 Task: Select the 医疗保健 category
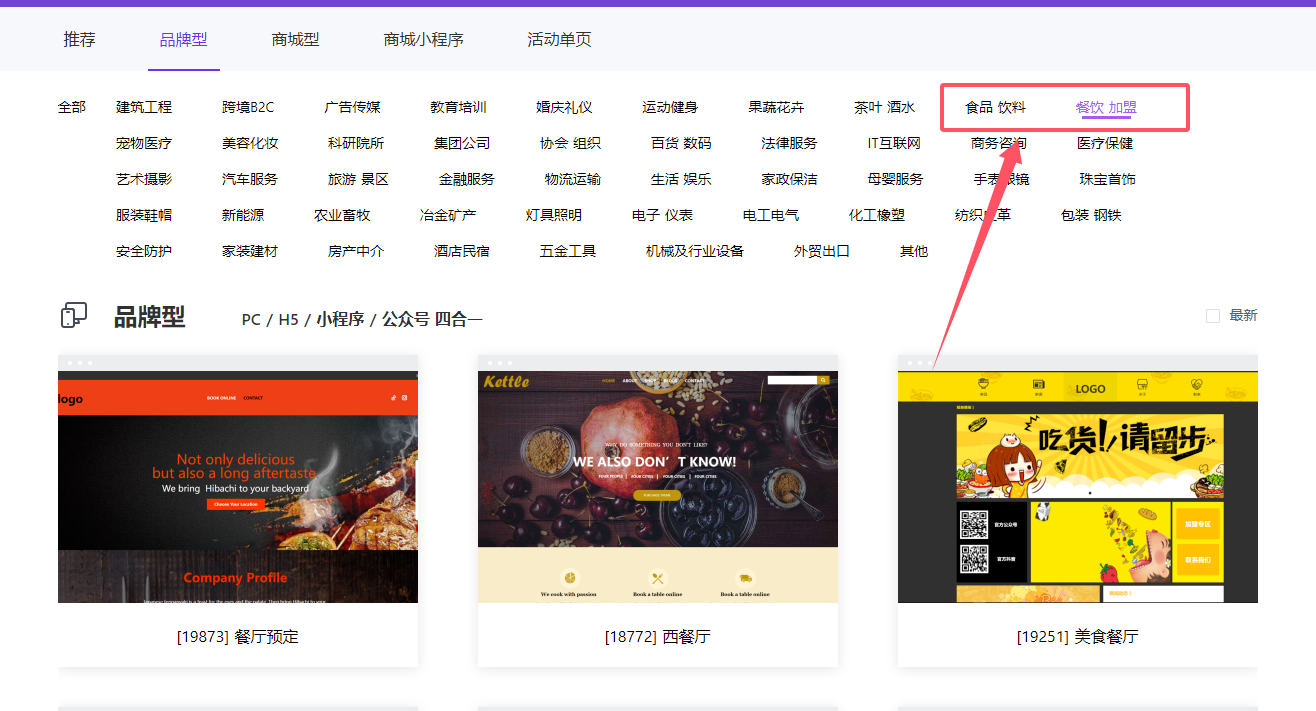tap(1105, 143)
